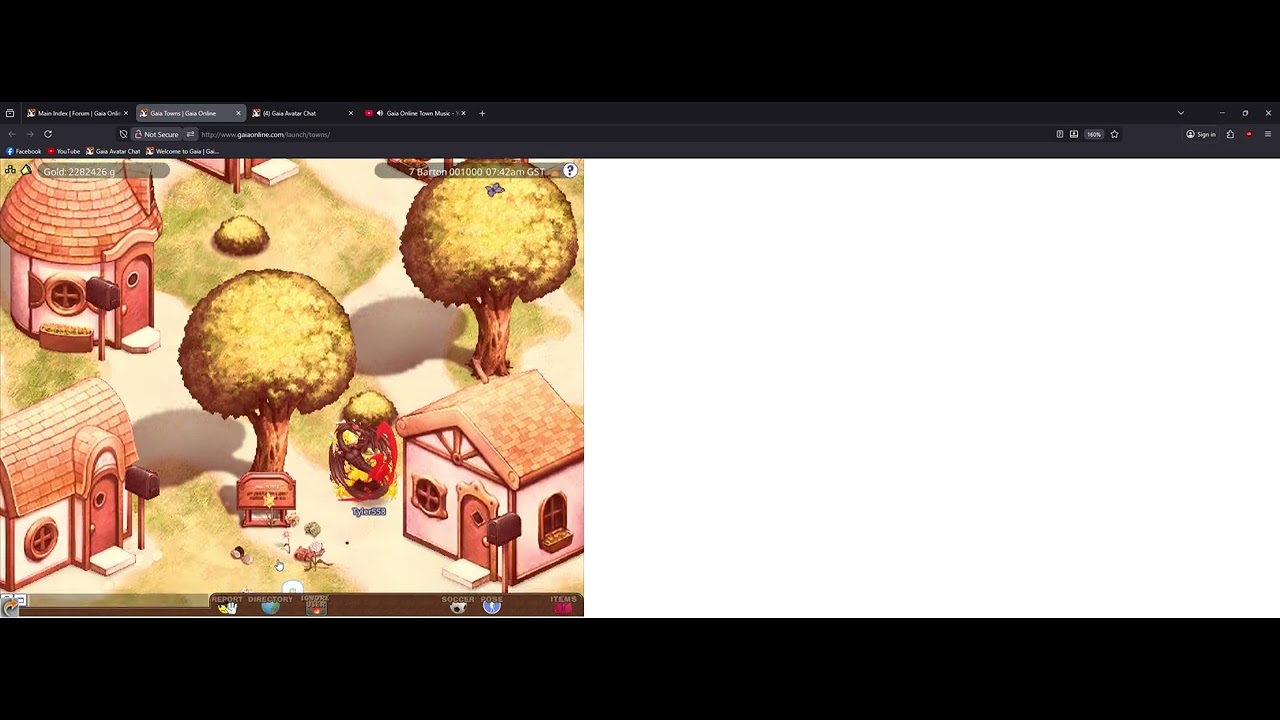Screen dimensions: 1280x720
Task: Open the extensions icon
Action: 1230,134
